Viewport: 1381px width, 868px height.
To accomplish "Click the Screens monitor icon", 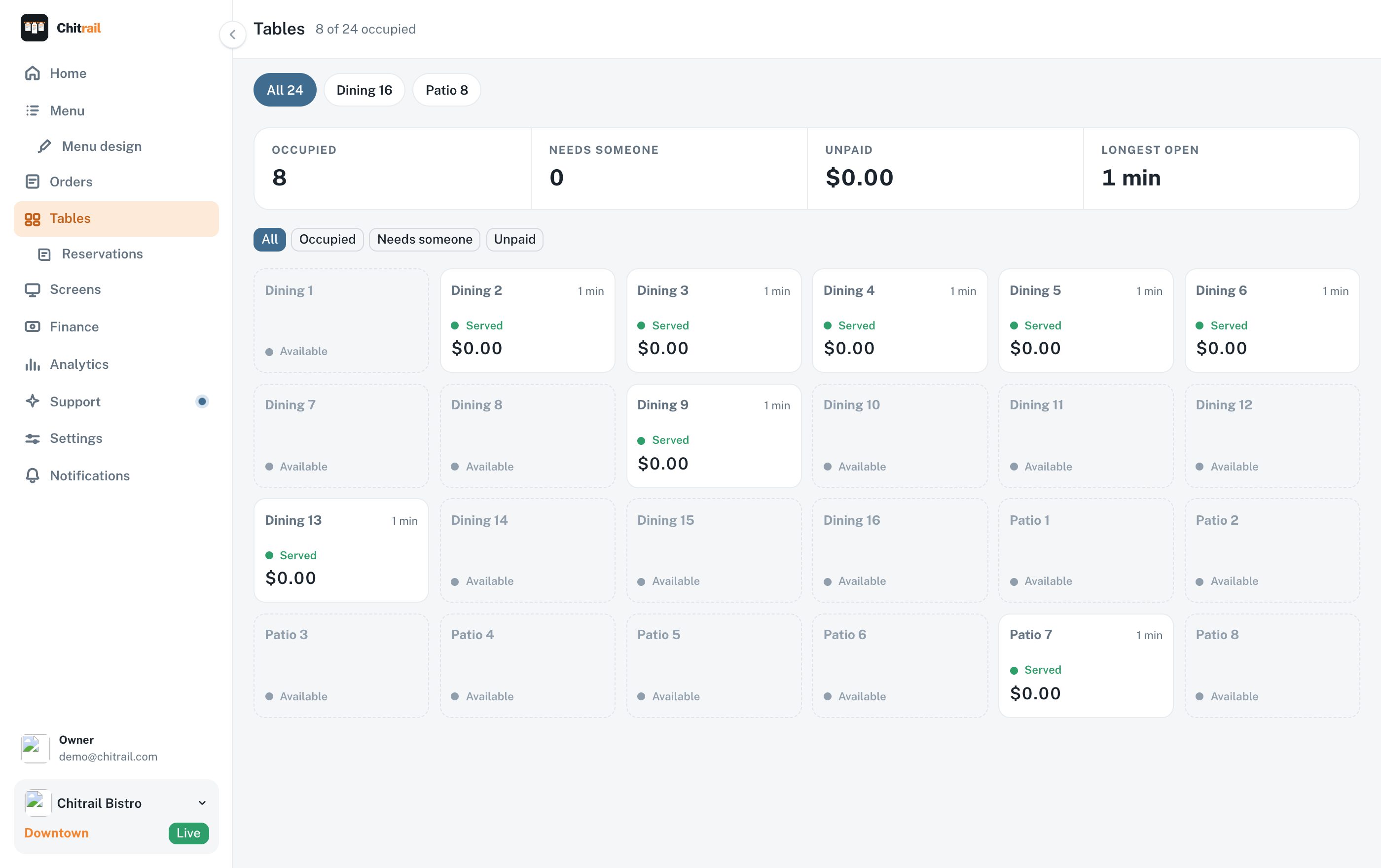I will point(33,289).
